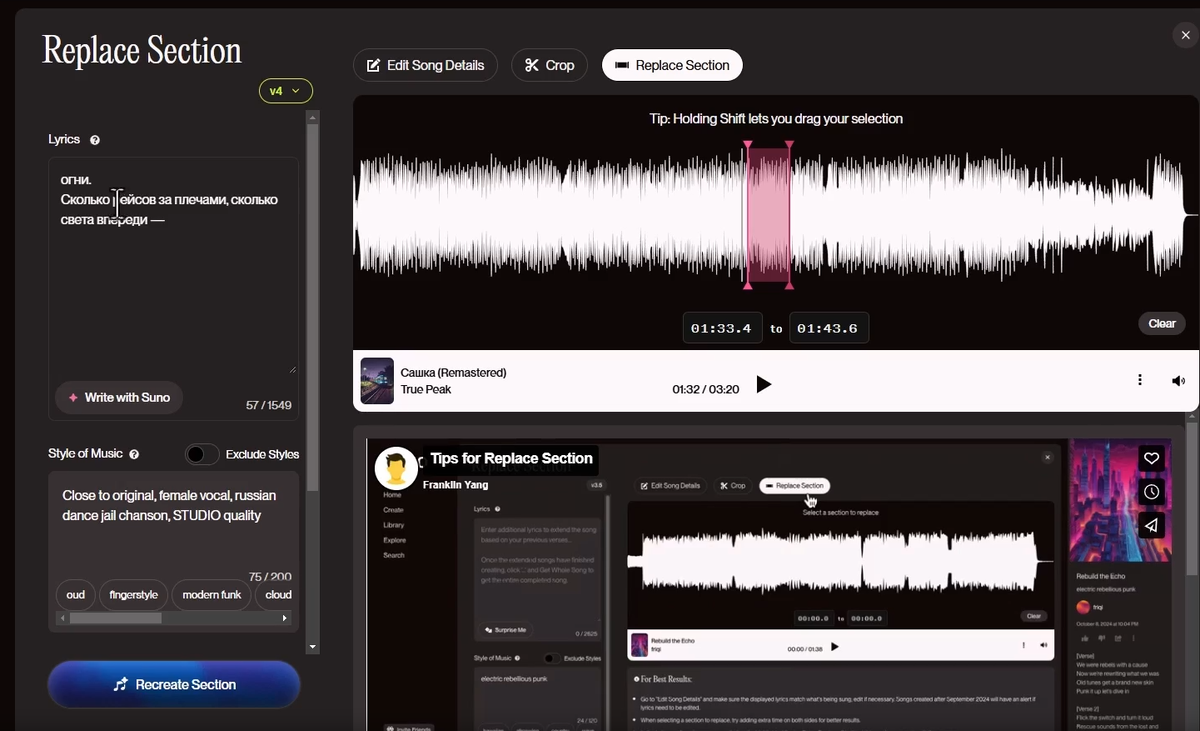1200x731 pixels.
Task: Like the tips video with heart icon
Action: point(1152,458)
